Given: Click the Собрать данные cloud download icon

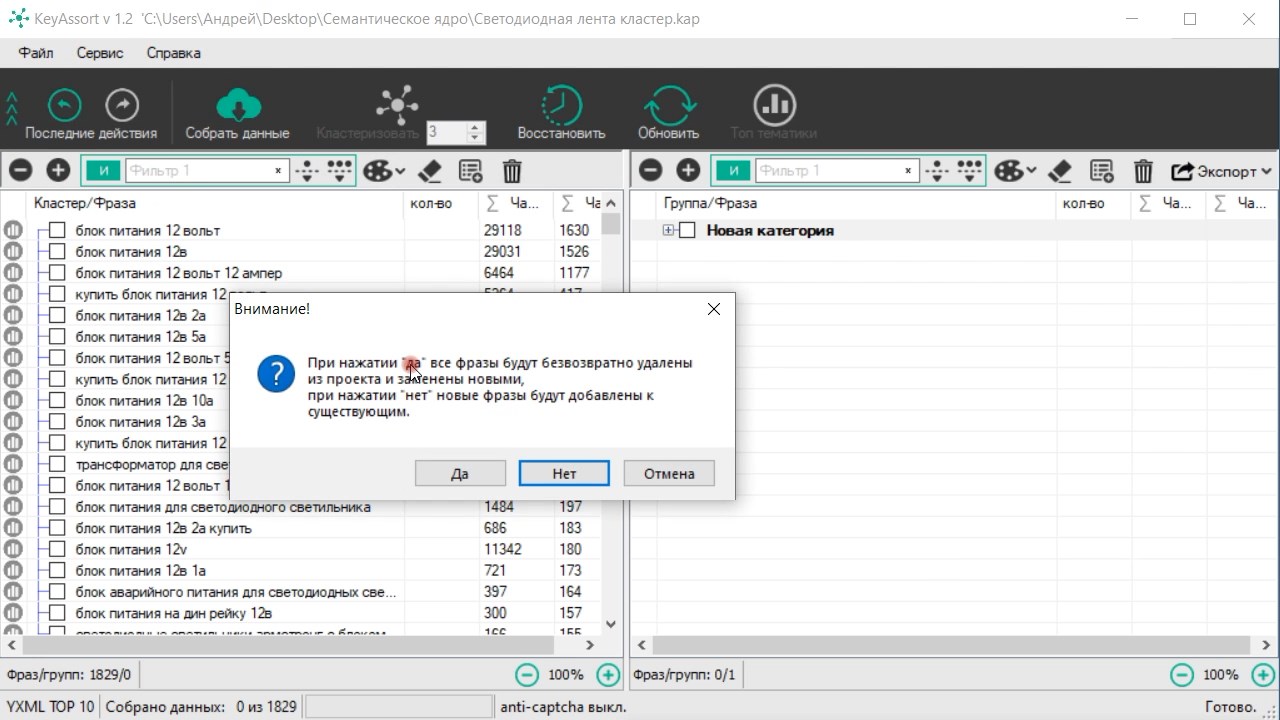Looking at the screenshot, I should coord(238,104).
